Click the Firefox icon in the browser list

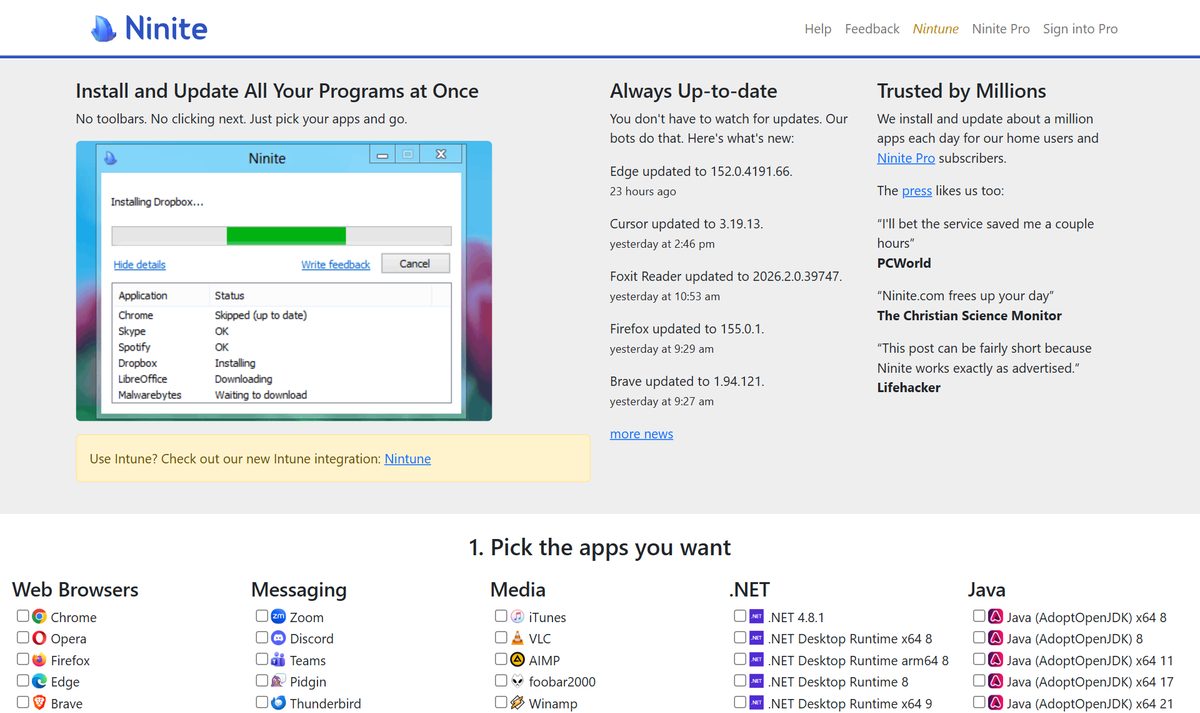(x=39, y=660)
